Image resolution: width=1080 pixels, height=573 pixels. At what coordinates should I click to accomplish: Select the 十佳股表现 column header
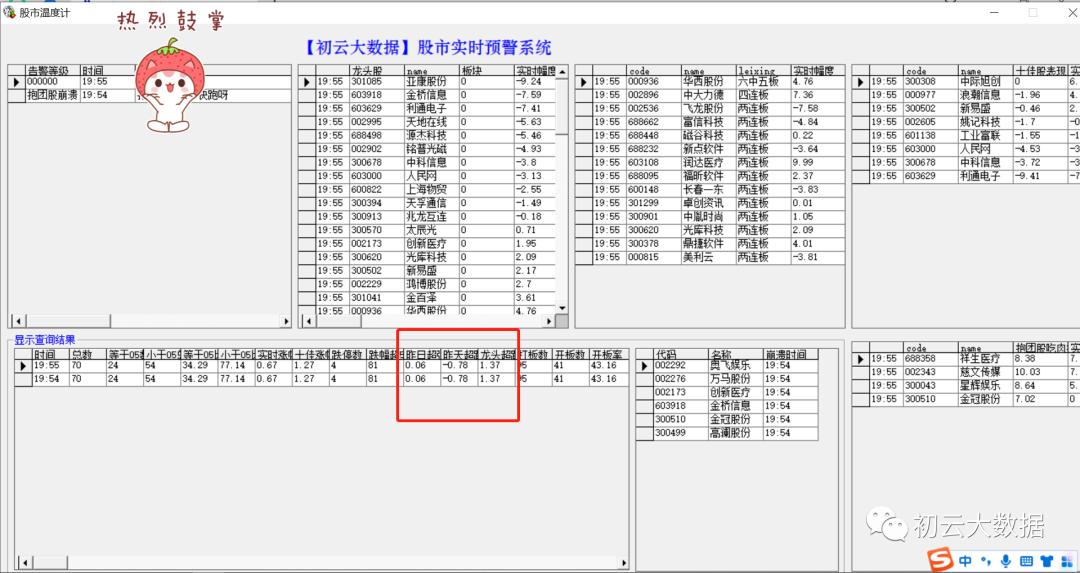point(1040,70)
